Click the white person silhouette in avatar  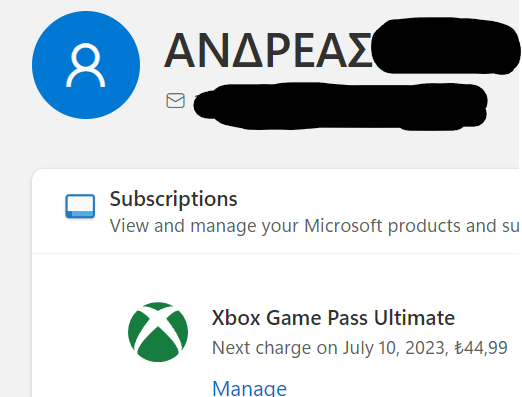tap(86, 65)
